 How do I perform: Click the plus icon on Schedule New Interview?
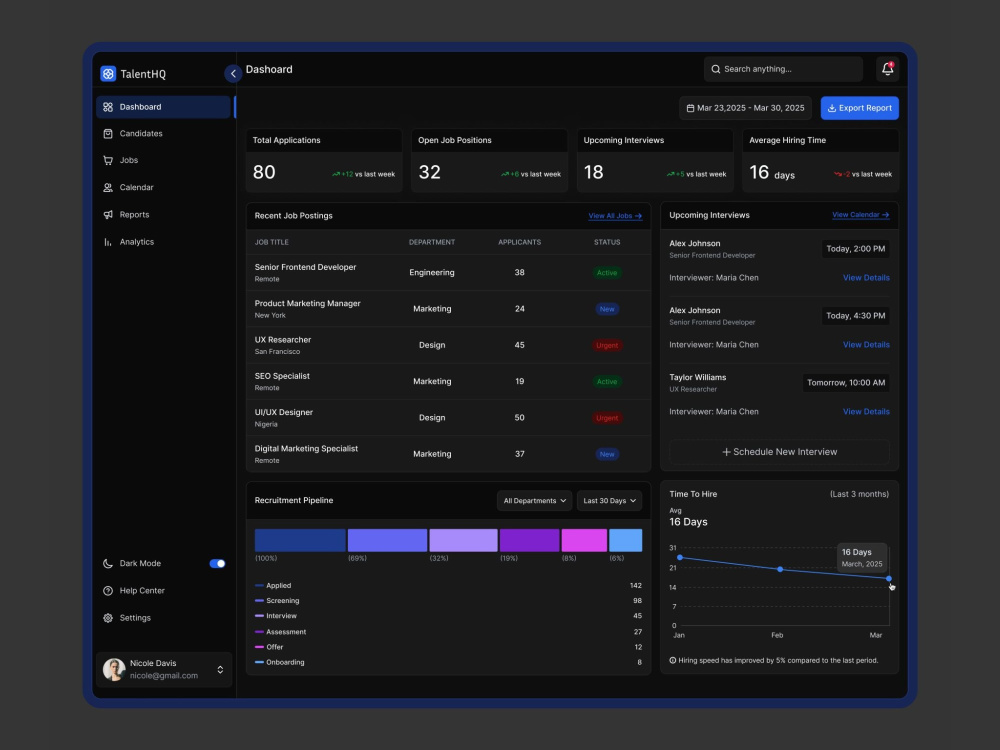[x=726, y=452]
